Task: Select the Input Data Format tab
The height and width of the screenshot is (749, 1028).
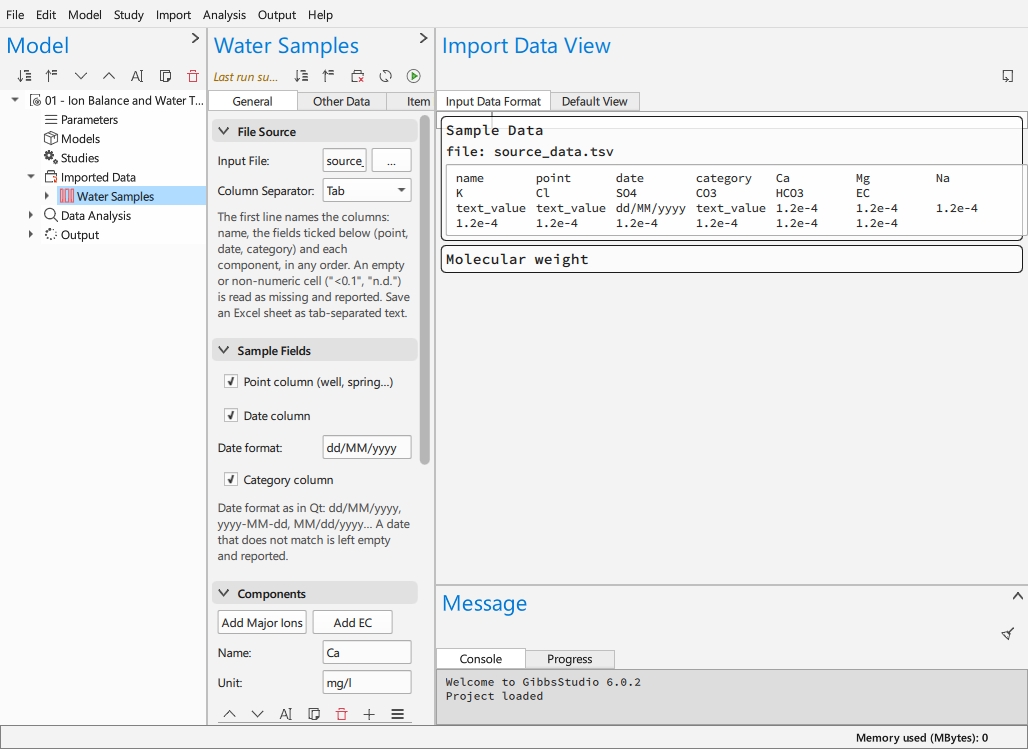Action: point(493,101)
